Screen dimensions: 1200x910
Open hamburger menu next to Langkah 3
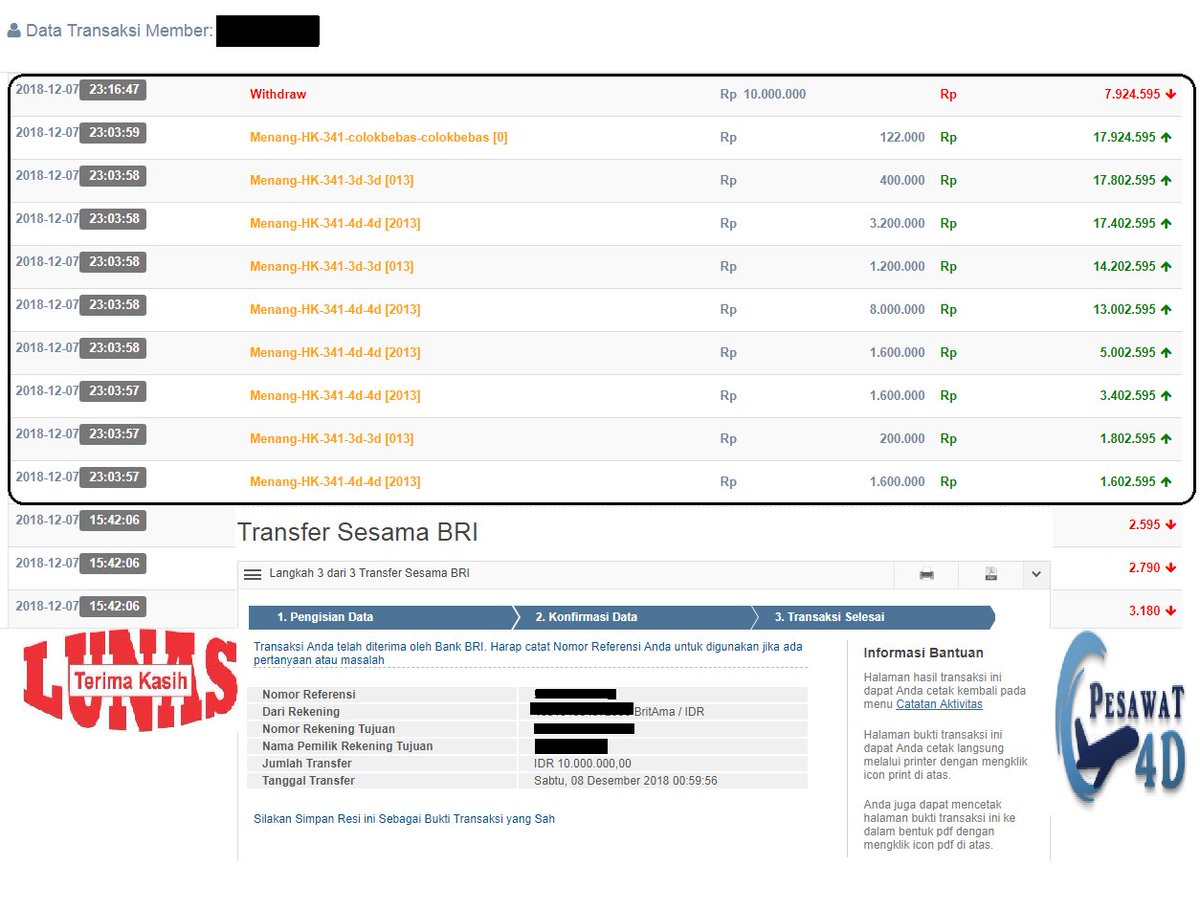[253, 574]
